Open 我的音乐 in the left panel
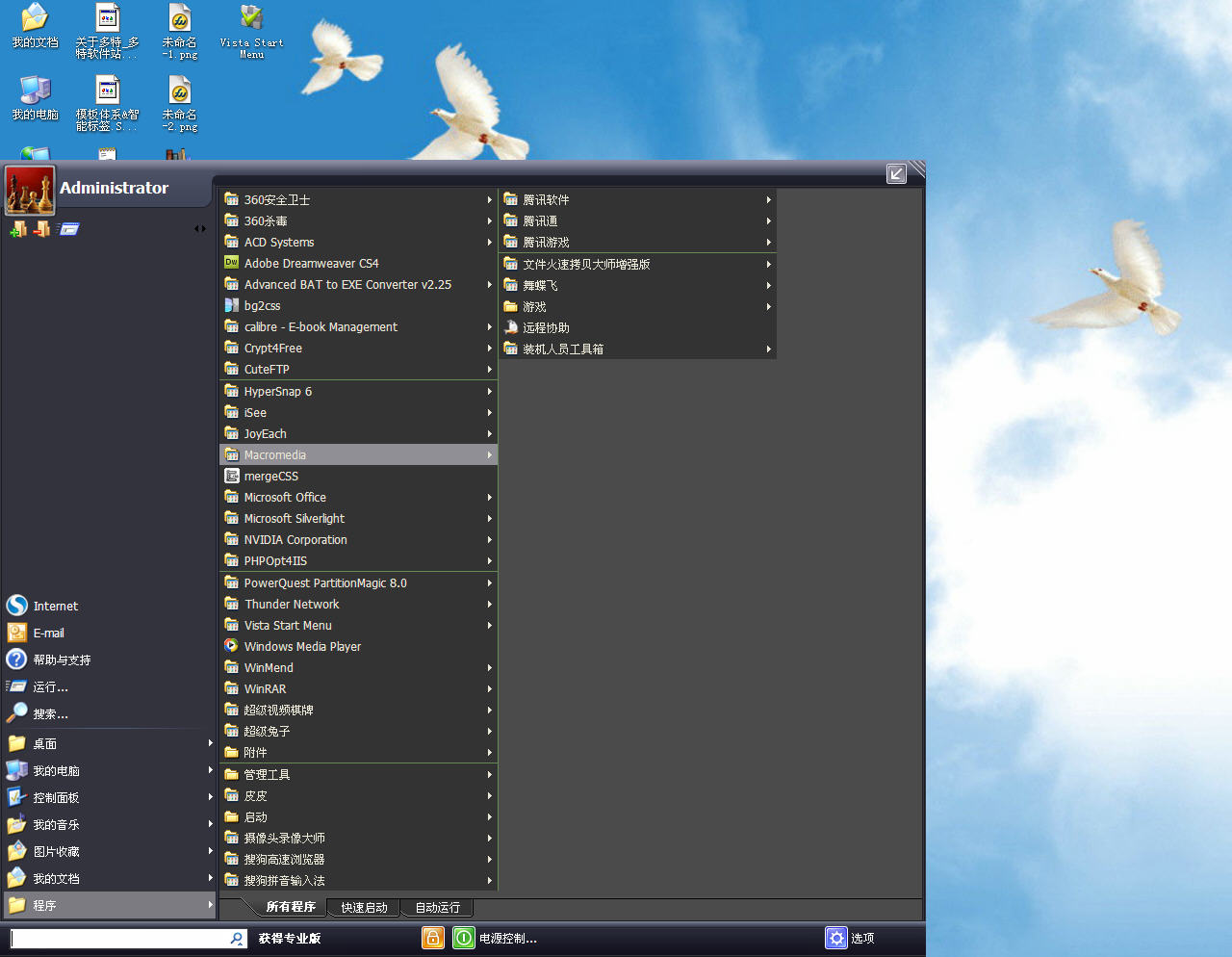 (x=109, y=824)
